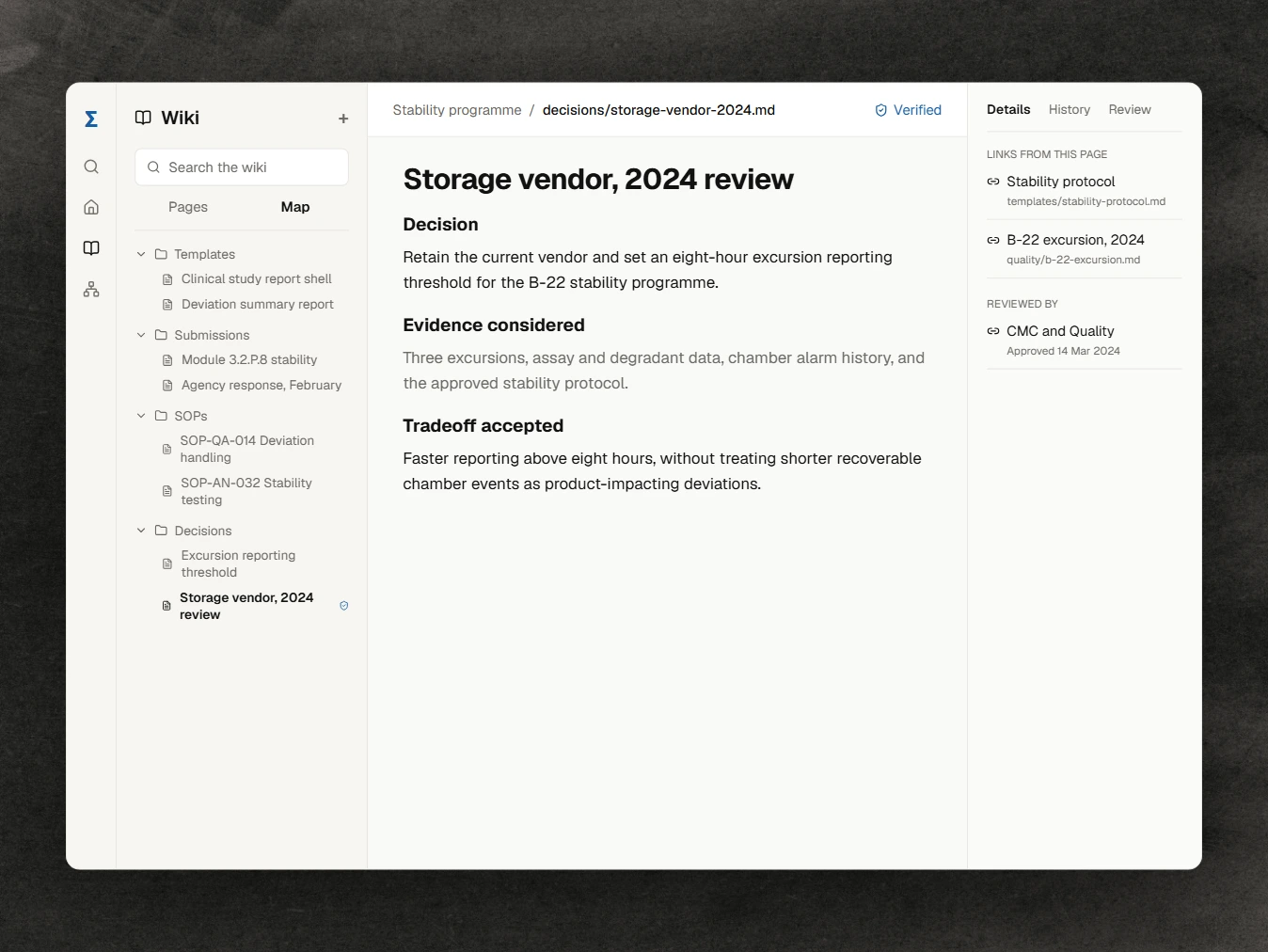This screenshot has width=1268, height=952.
Task: Collapse the Decisions folder chevron
Action: click(x=141, y=531)
